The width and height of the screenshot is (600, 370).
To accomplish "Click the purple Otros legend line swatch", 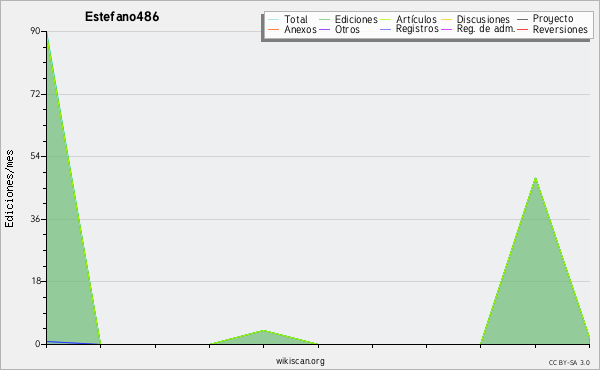I will click(x=324, y=29).
